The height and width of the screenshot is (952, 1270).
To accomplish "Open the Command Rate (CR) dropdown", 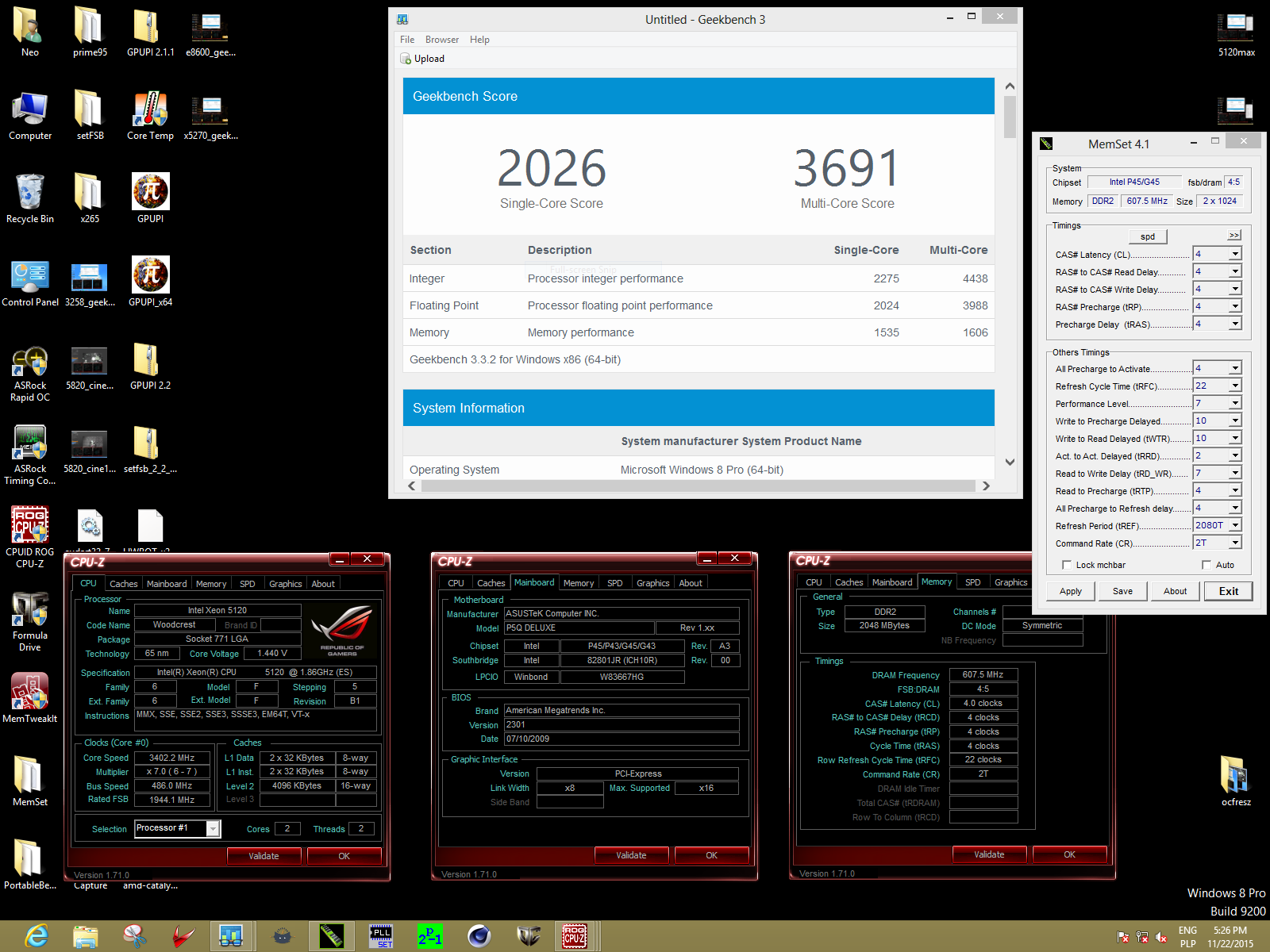I will 1235,543.
